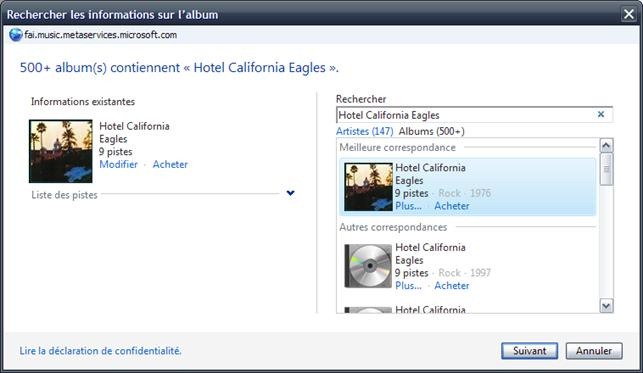Click Modifier under existing information
This screenshot has width=643, height=373.
119,164
